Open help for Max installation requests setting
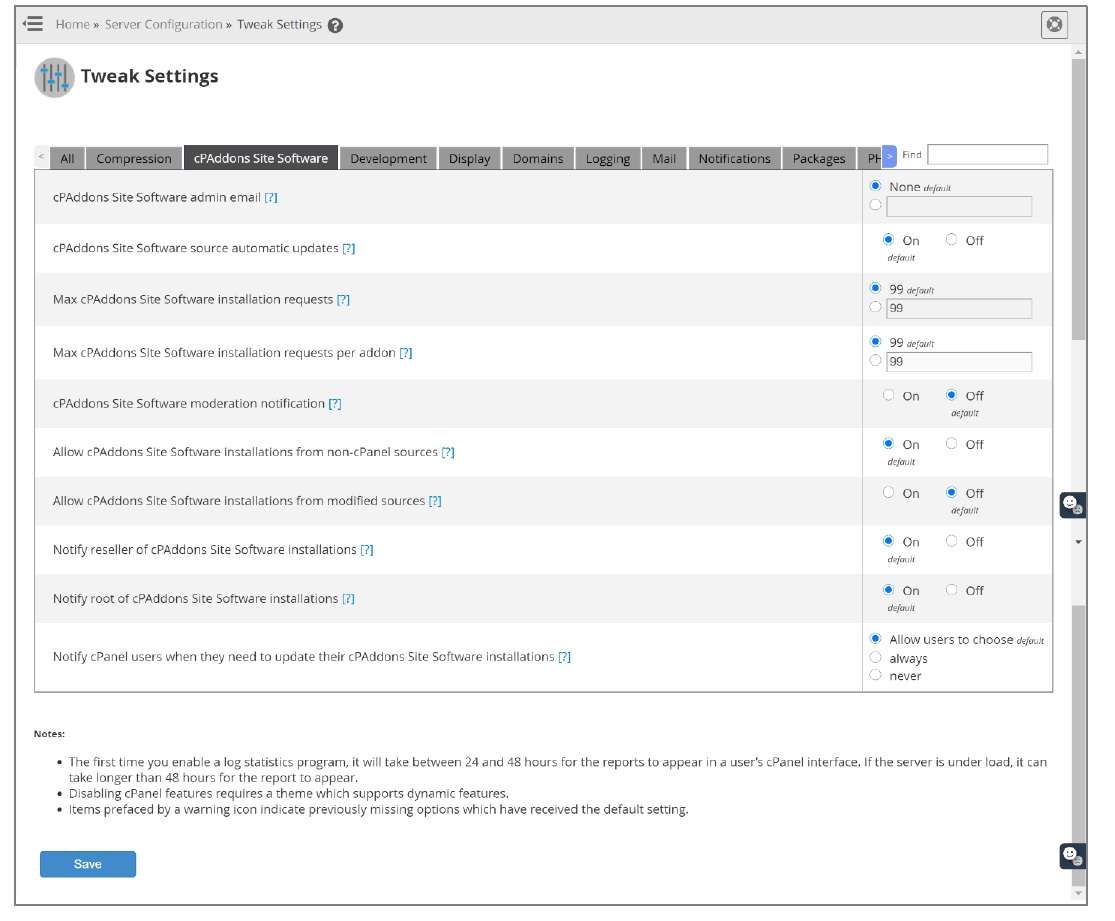The image size is (1115, 921). click(343, 299)
